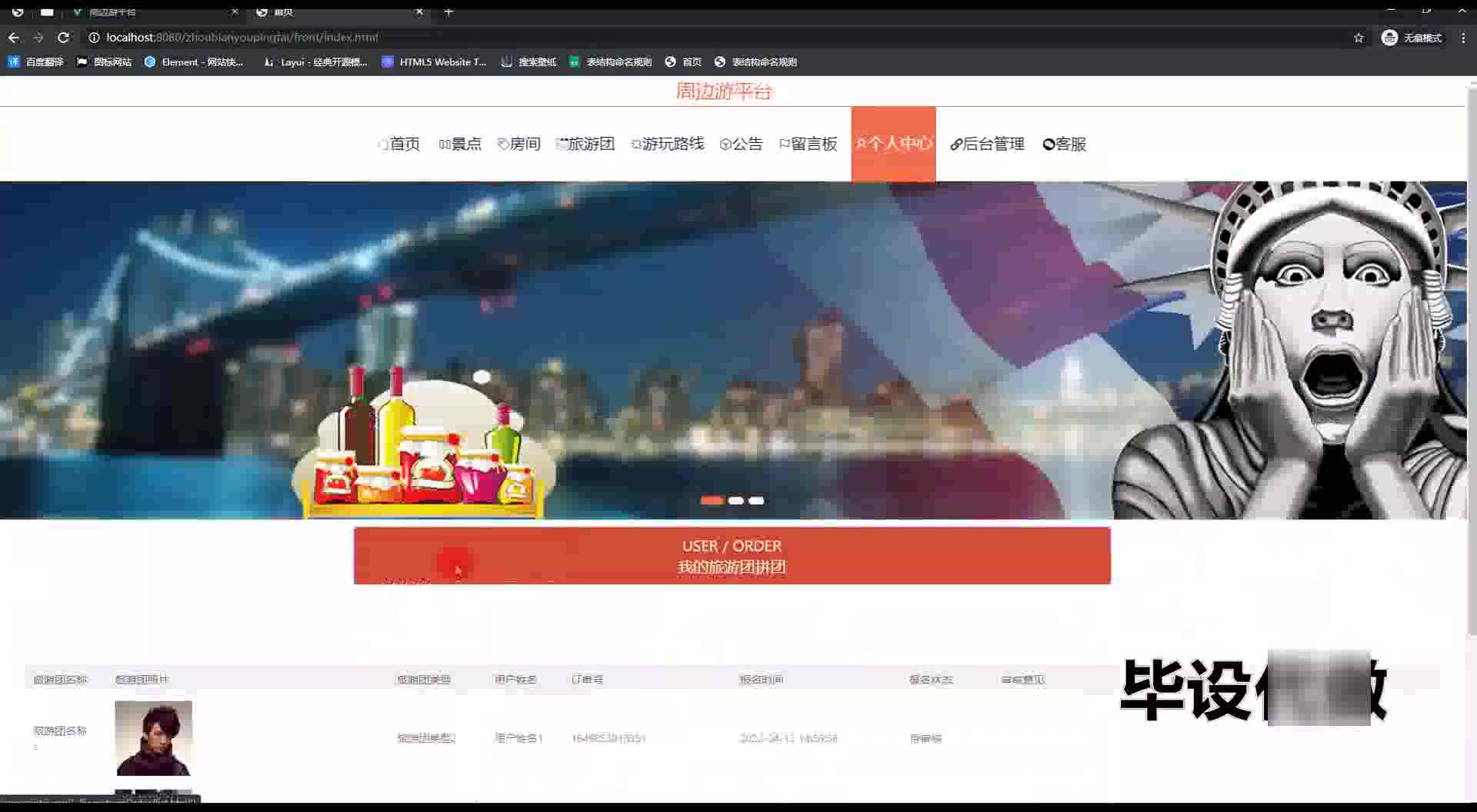Open the 景点 navigation item
This screenshot has height=812, width=1477.
coord(460,144)
